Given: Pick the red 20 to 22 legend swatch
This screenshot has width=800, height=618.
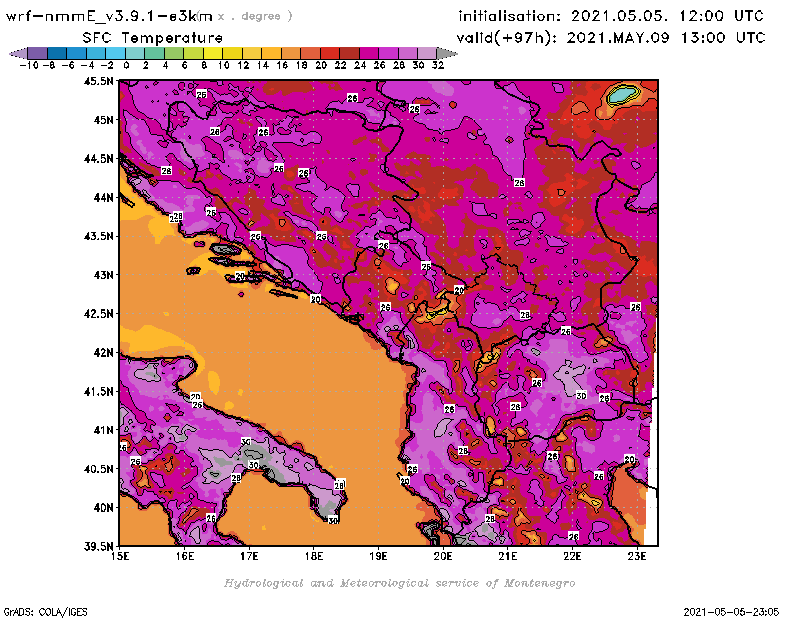Looking at the screenshot, I should (330, 54).
